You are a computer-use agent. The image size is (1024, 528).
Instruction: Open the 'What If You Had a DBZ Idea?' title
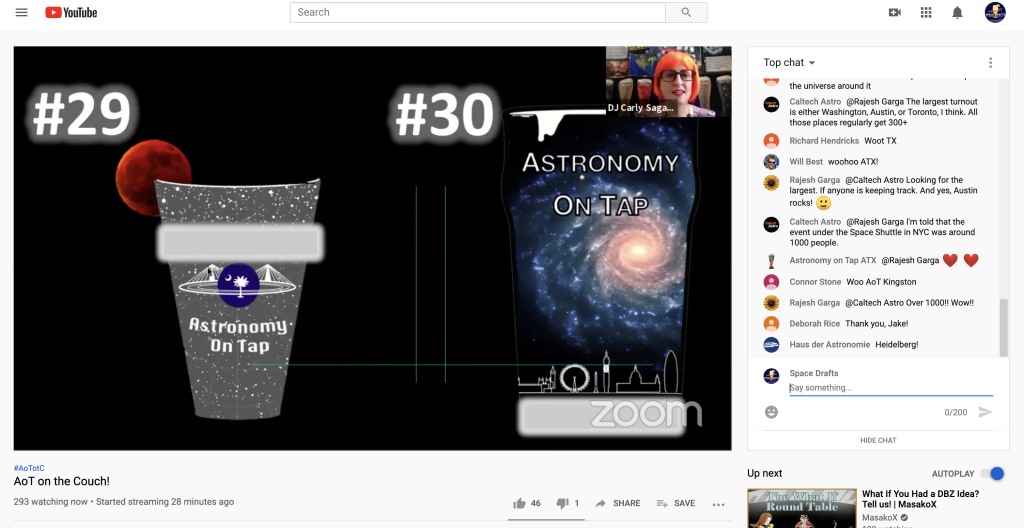[920, 499]
